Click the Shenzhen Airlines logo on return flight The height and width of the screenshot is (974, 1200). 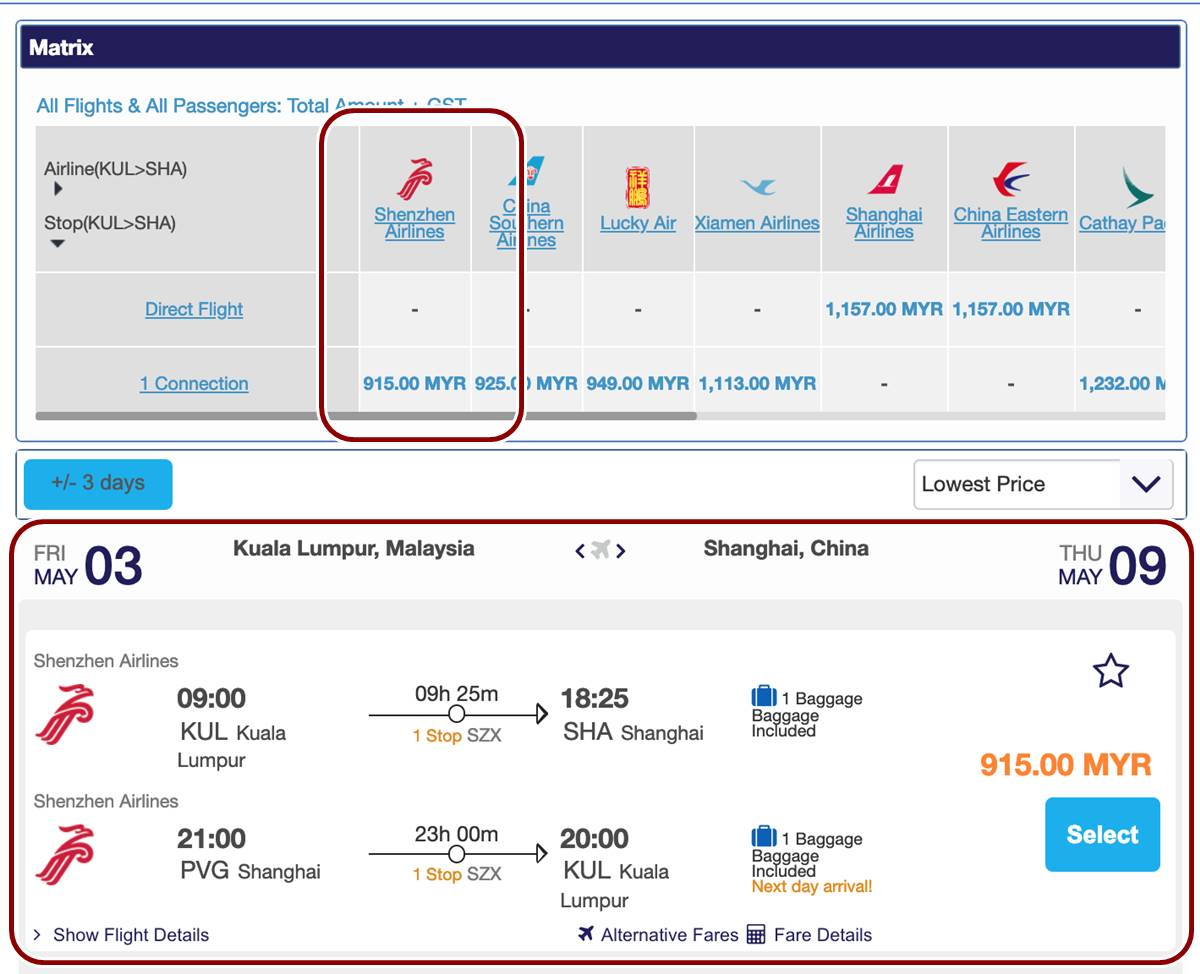click(65, 855)
